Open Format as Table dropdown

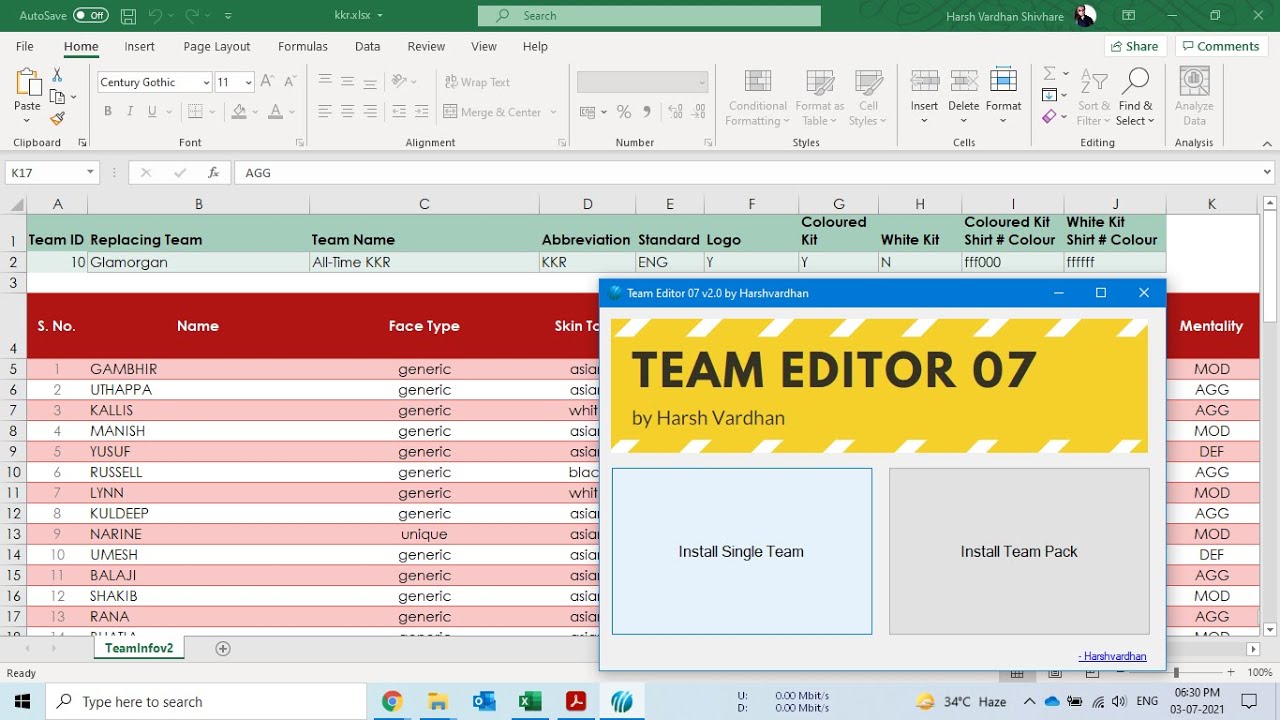[820, 97]
